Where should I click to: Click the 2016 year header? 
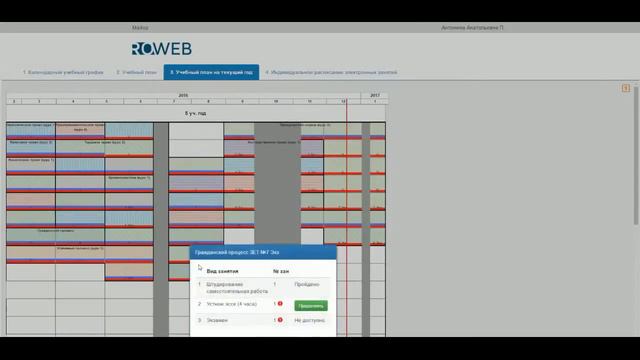[183, 95]
